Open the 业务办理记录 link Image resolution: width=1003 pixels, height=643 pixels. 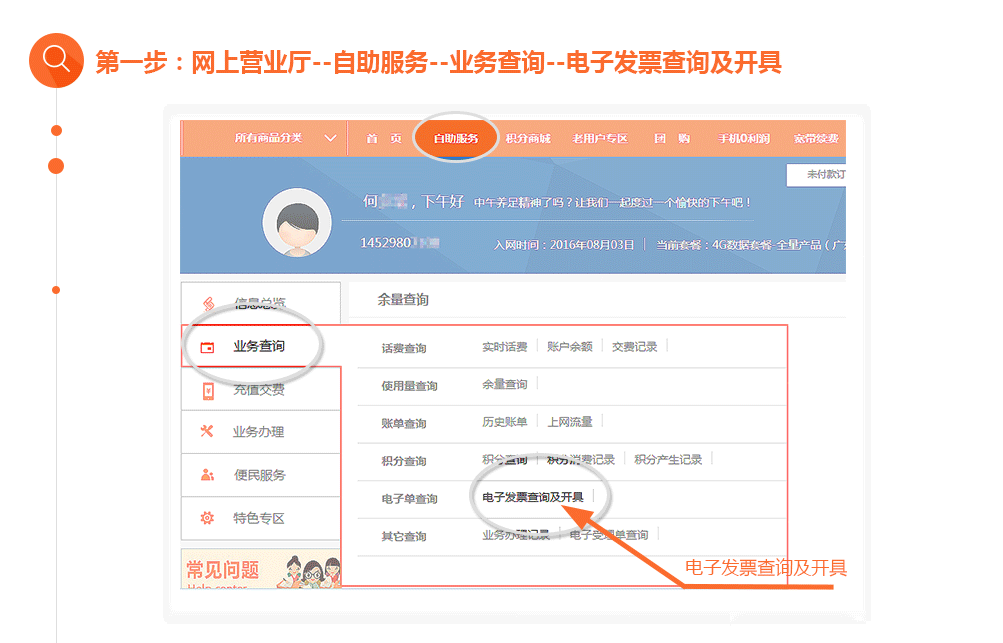(x=516, y=535)
